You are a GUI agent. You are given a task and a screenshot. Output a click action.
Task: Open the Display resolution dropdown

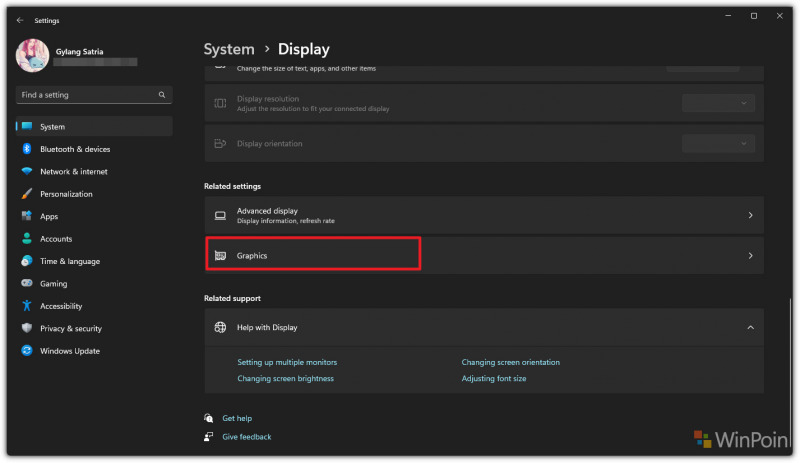pyautogui.click(x=718, y=103)
